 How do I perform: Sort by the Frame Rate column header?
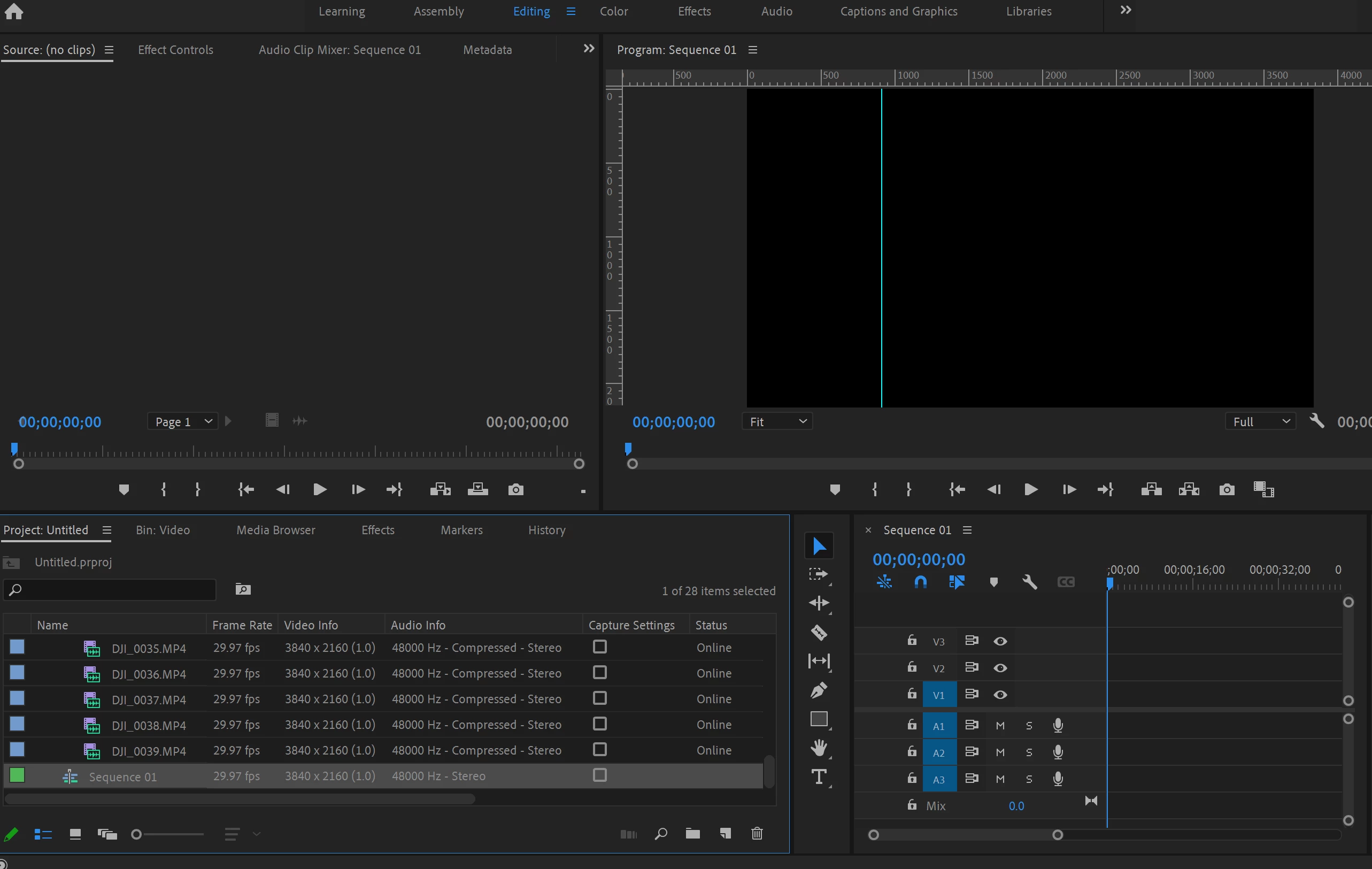242,625
